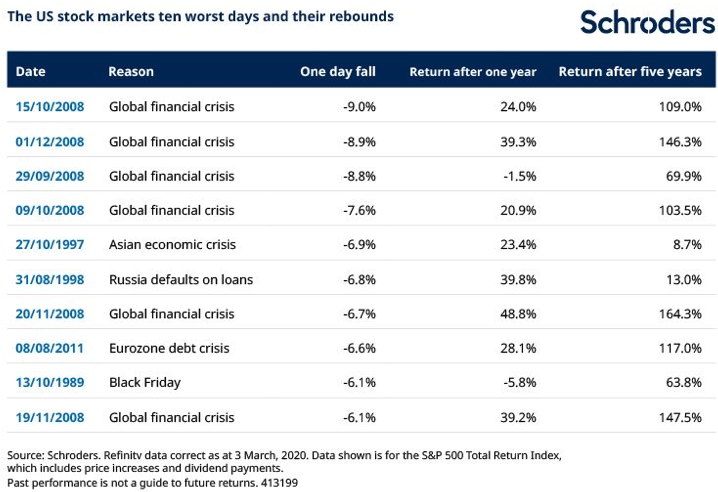
Task: Open the 27/10/1997 date entry
Action: click(x=50, y=245)
